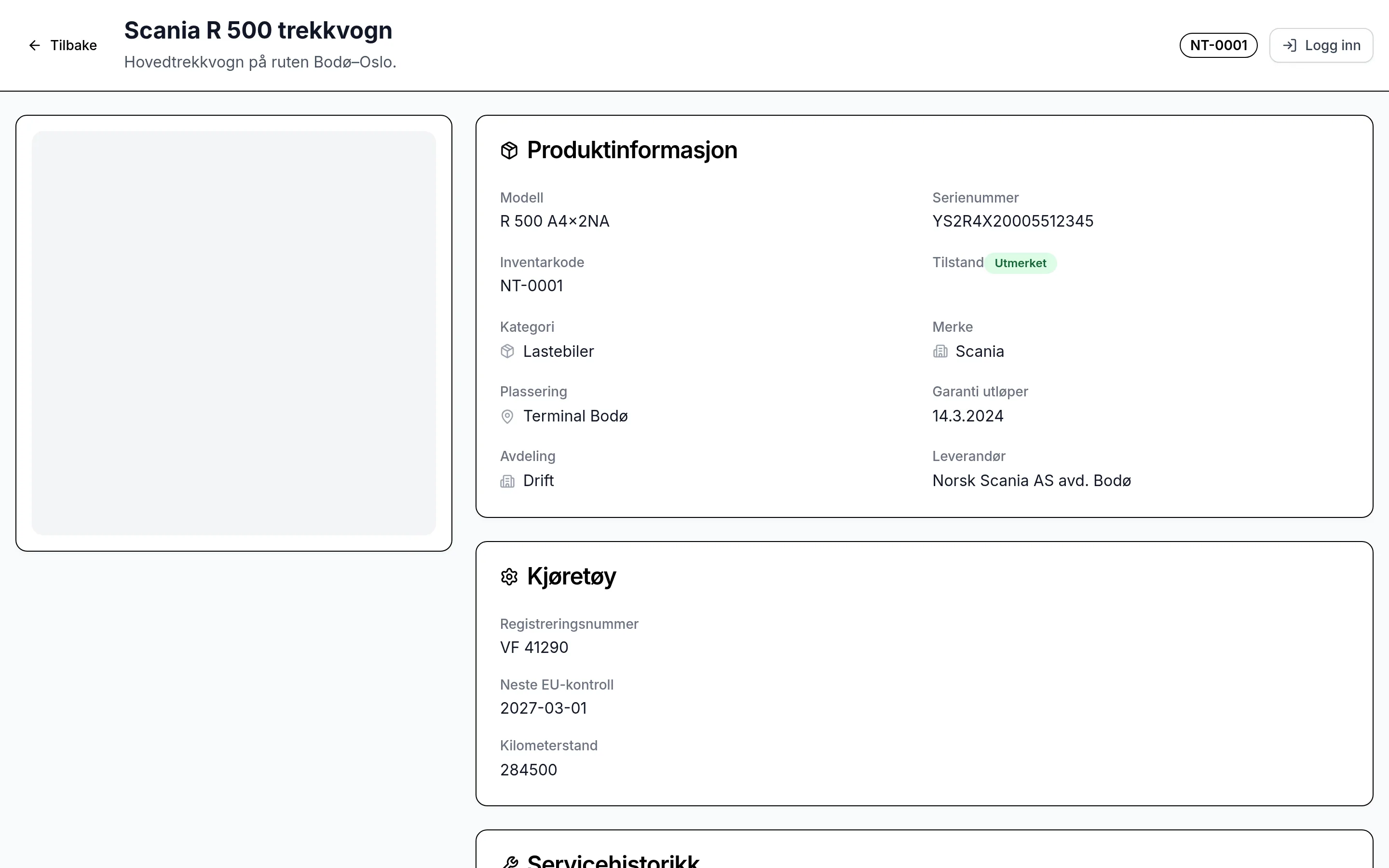Viewport: 1389px width, 868px height.
Task: Select supplier Norsk Scania AS avd. Bodø
Action: click(1032, 480)
